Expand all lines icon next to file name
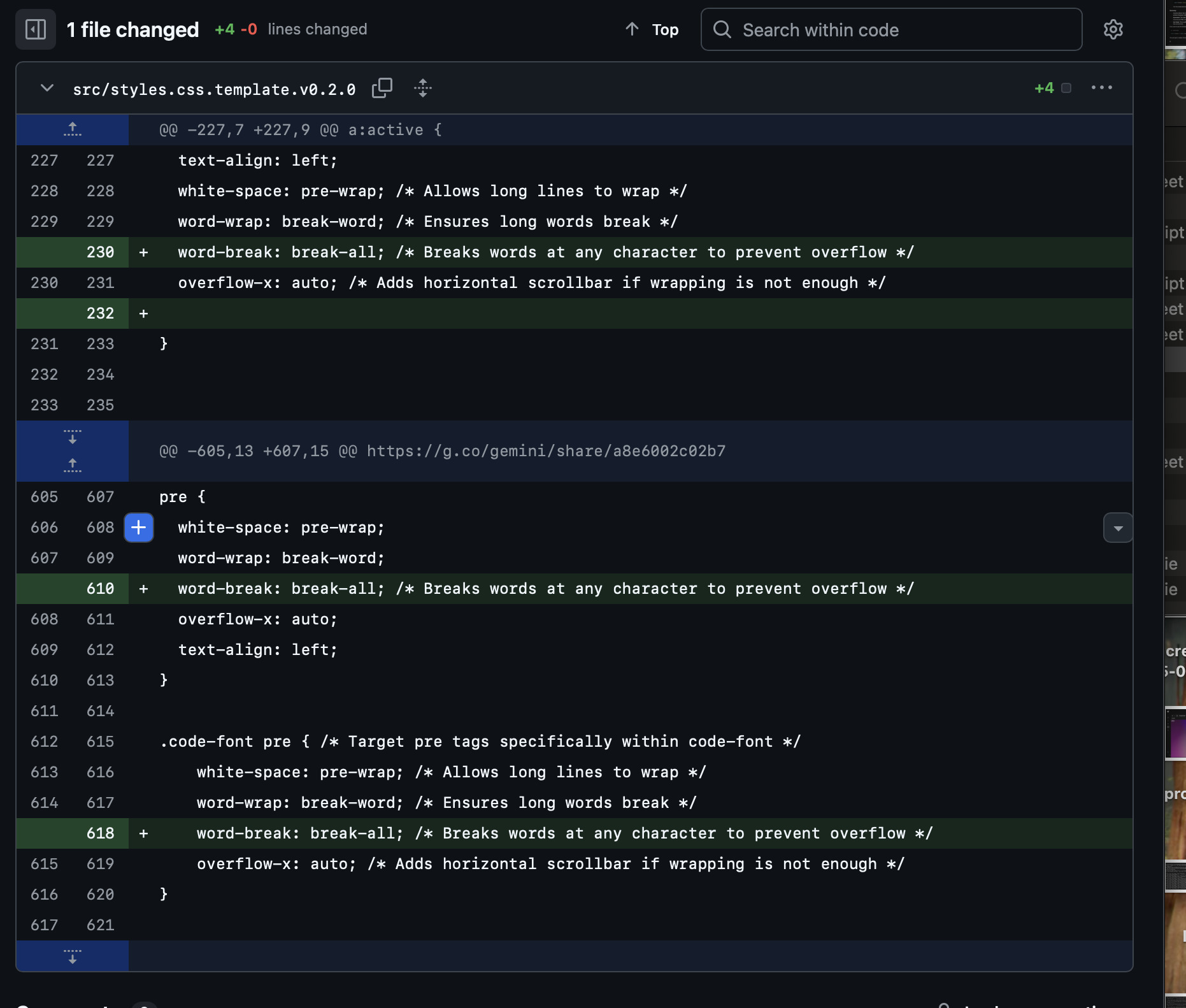This screenshot has width=1186, height=1008. point(423,88)
